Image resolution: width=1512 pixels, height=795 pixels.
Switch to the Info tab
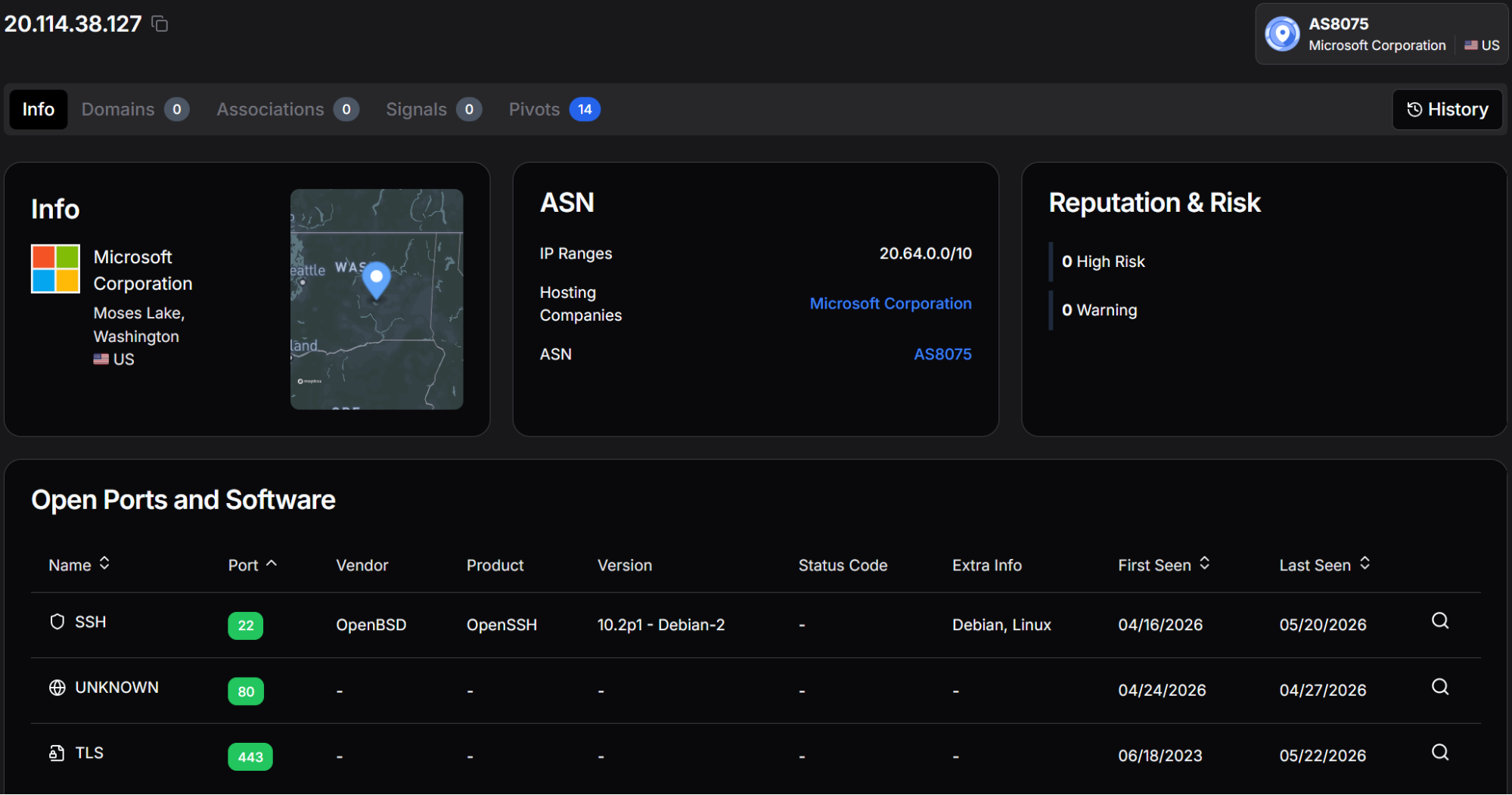pos(39,110)
